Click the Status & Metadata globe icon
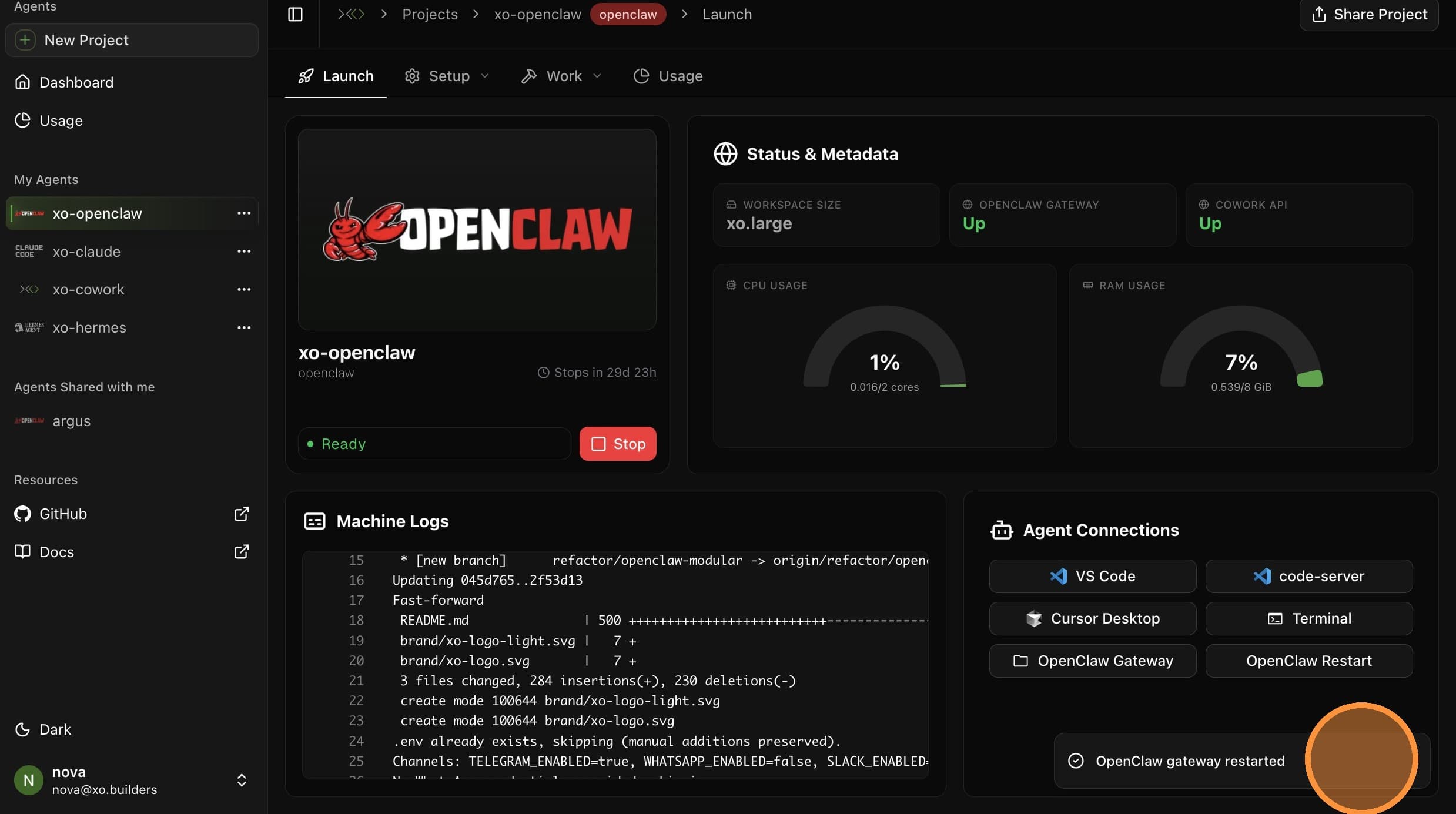 tap(725, 154)
